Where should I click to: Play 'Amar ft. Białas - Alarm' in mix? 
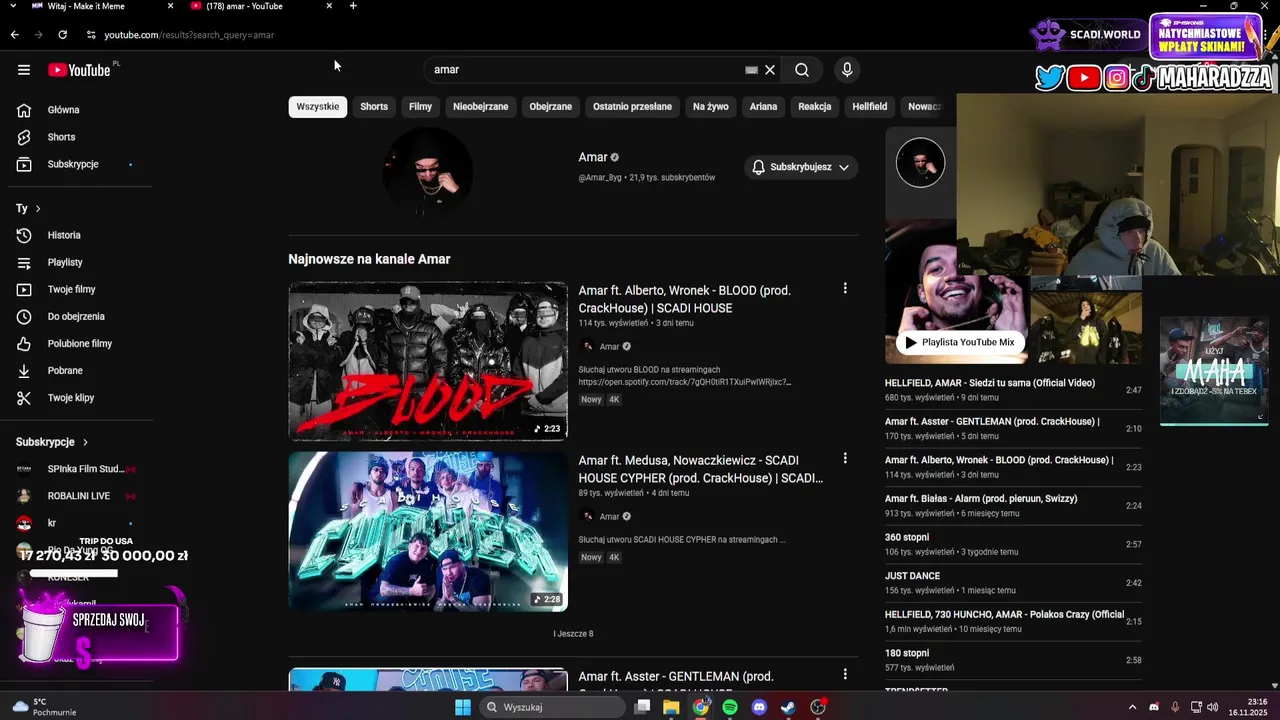(x=1013, y=505)
